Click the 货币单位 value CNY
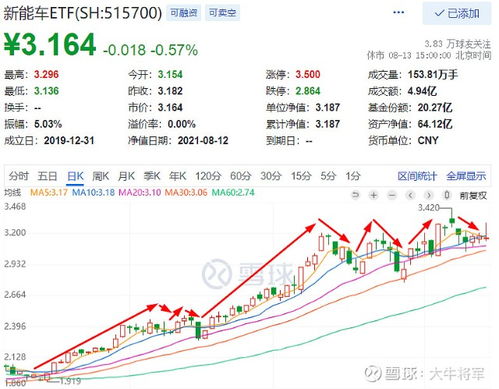Image resolution: width=499 pixels, height=389 pixels. [428, 140]
